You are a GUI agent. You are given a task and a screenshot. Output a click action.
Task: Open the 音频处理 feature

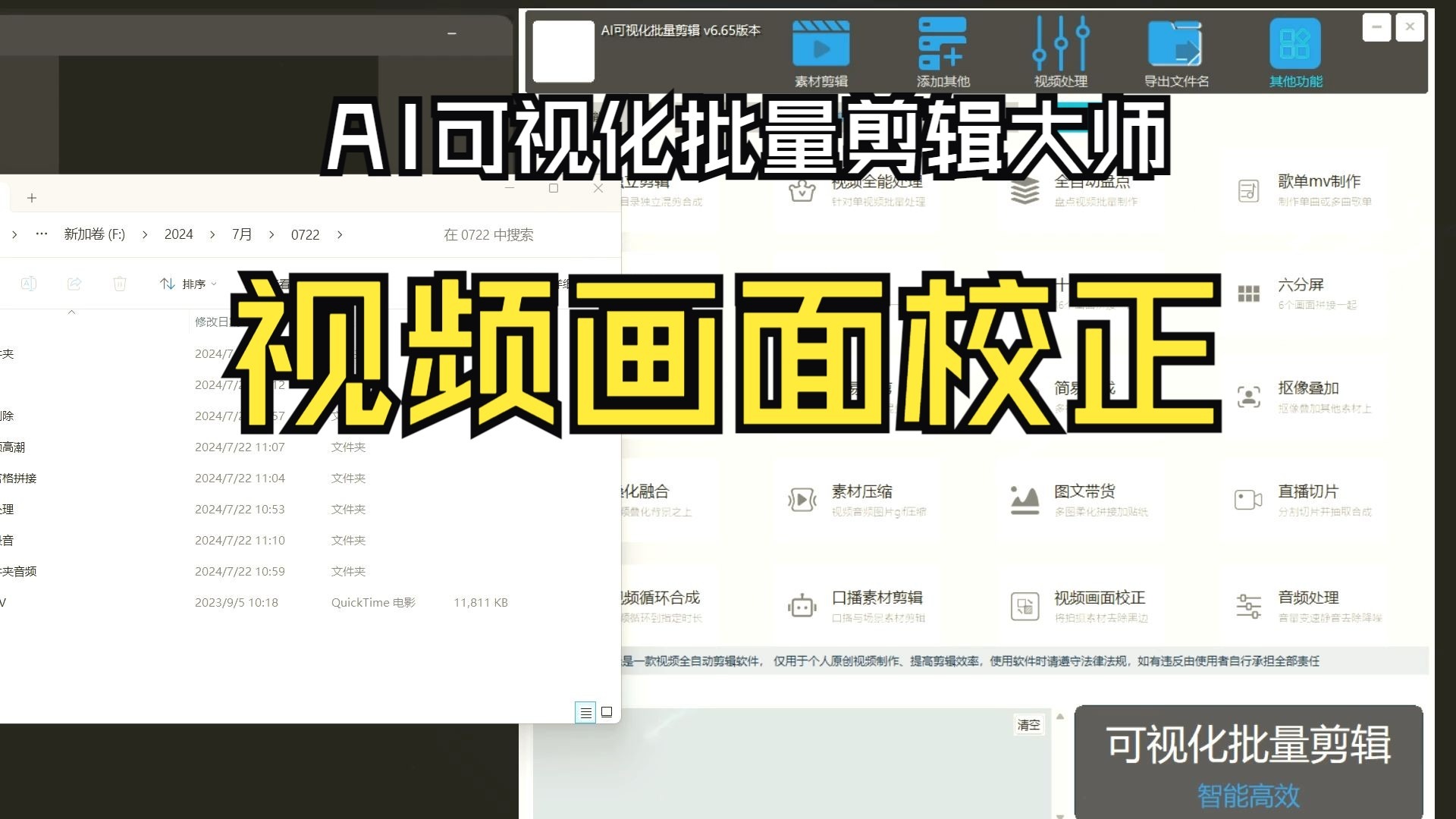(x=1309, y=607)
